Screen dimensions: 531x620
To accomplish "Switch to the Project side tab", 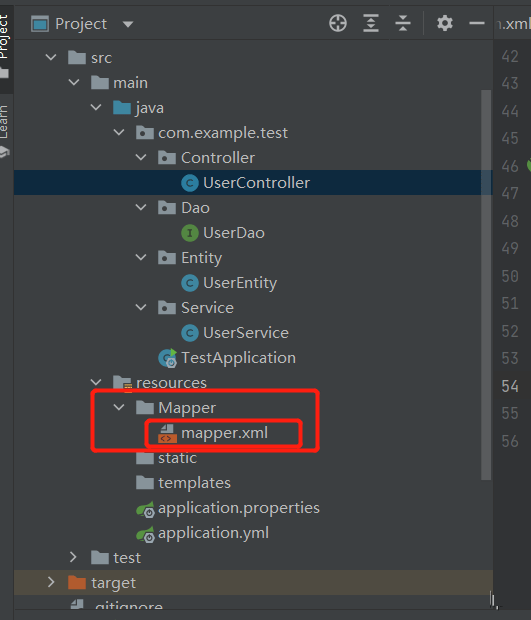I will coord(4,38).
